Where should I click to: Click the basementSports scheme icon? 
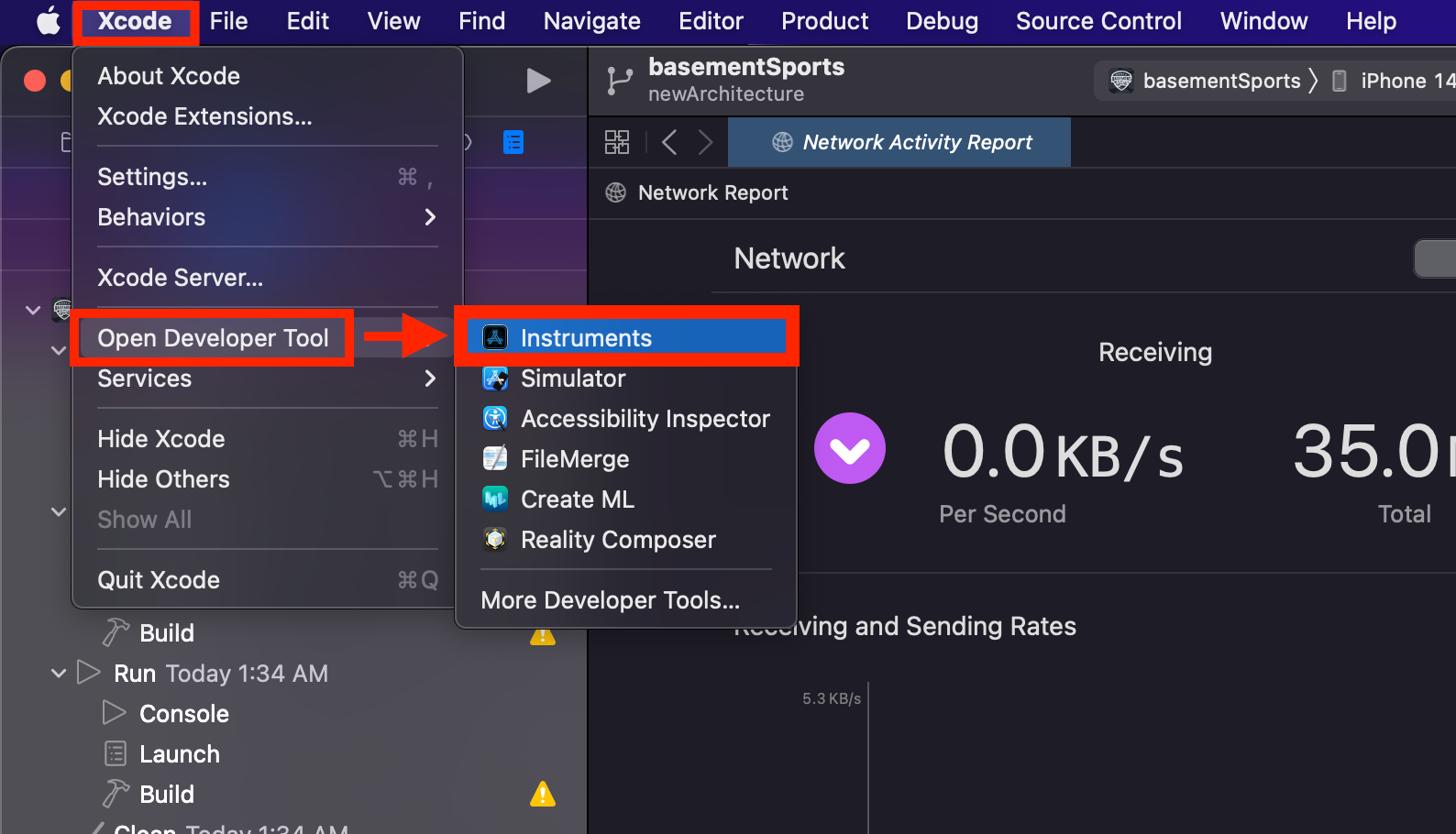coord(1121,81)
